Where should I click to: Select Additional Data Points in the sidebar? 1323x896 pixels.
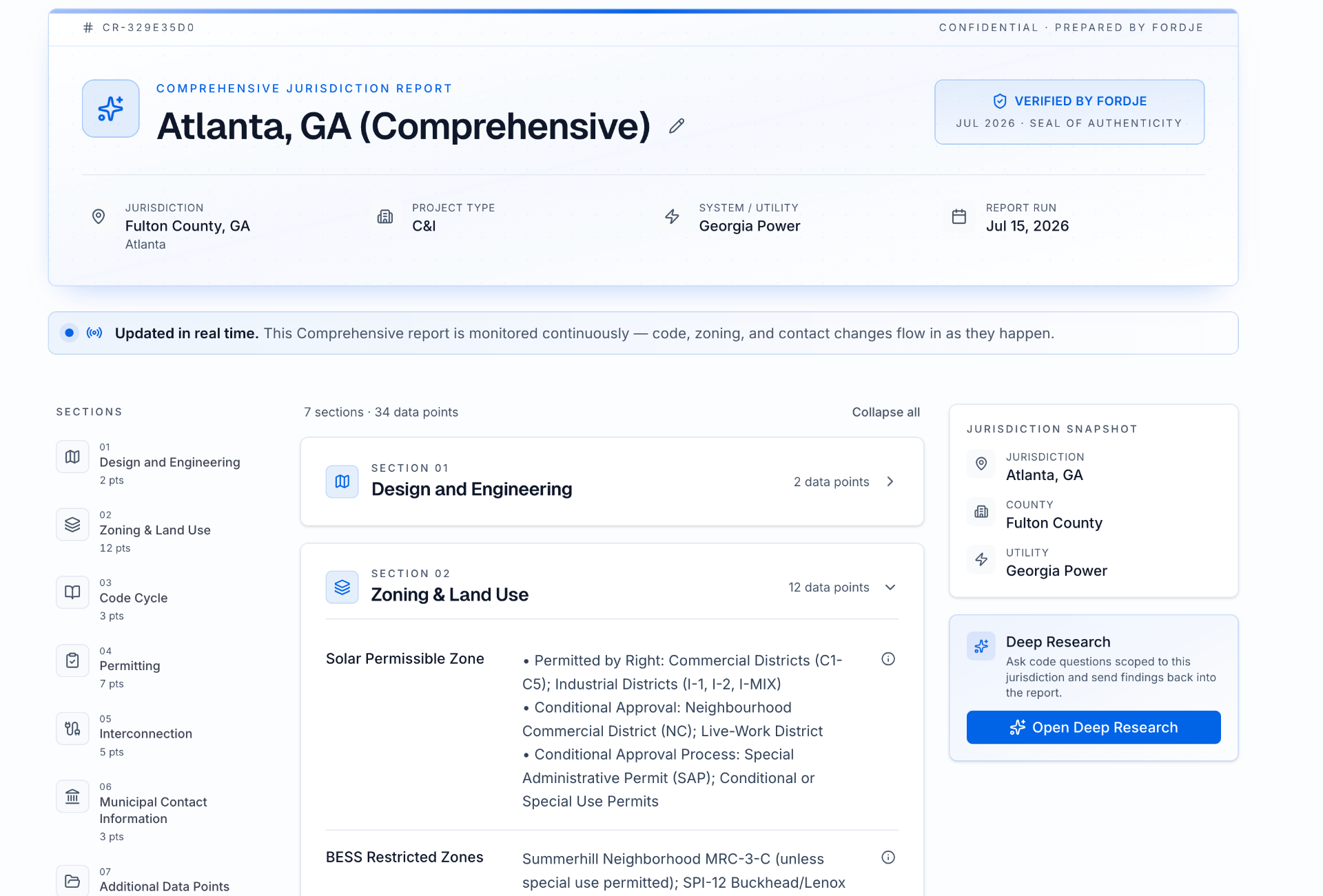pyautogui.click(x=164, y=886)
